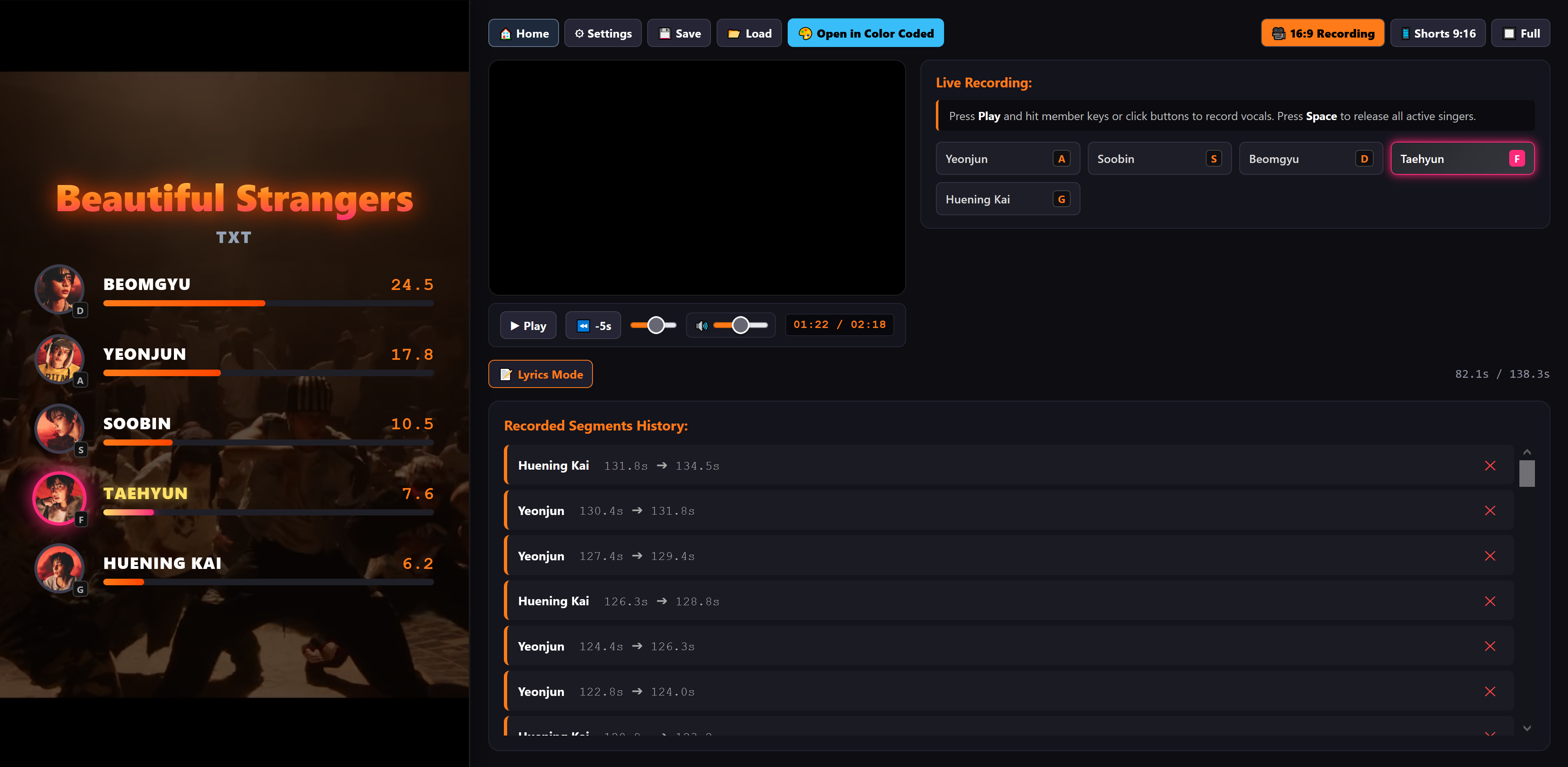Click Yeonjun's 17.8 seconds score
The image size is (1568, 767).
pos(412,354)
